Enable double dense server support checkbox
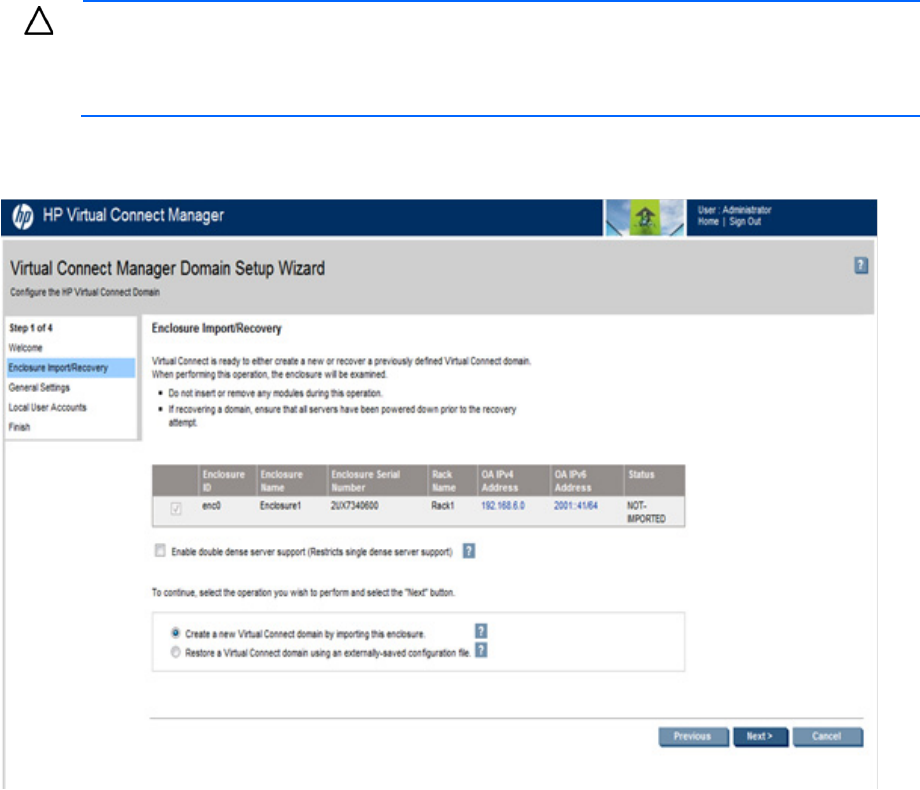920x790 pixels. tap(160, 550)
